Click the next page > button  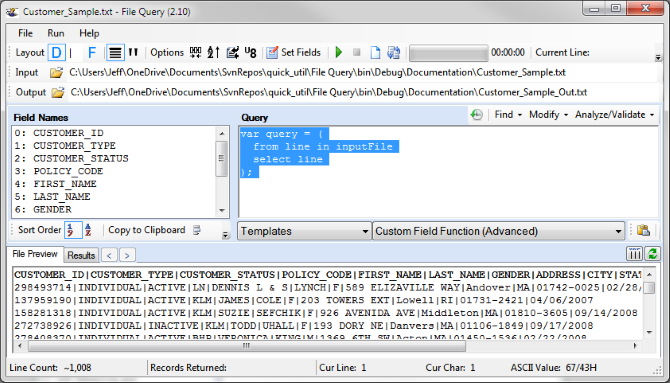(127, 256)
